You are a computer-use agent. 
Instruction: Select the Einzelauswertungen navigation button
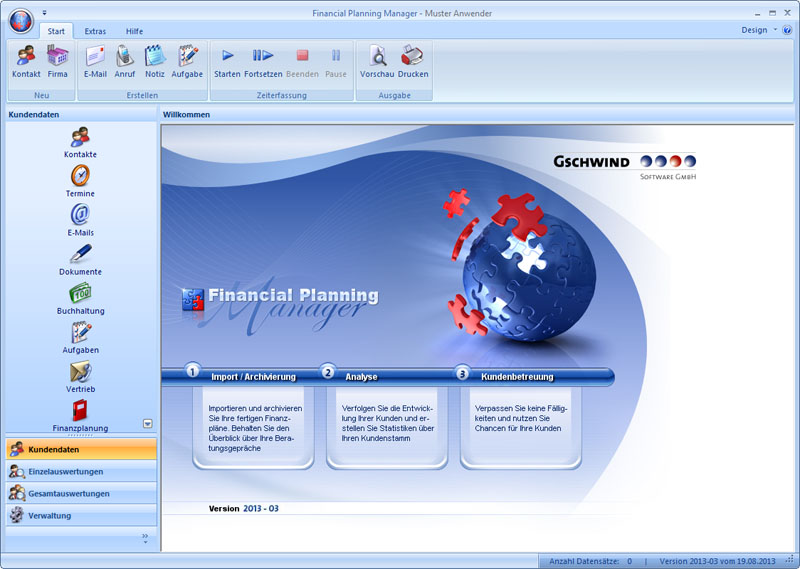[80, 471]
